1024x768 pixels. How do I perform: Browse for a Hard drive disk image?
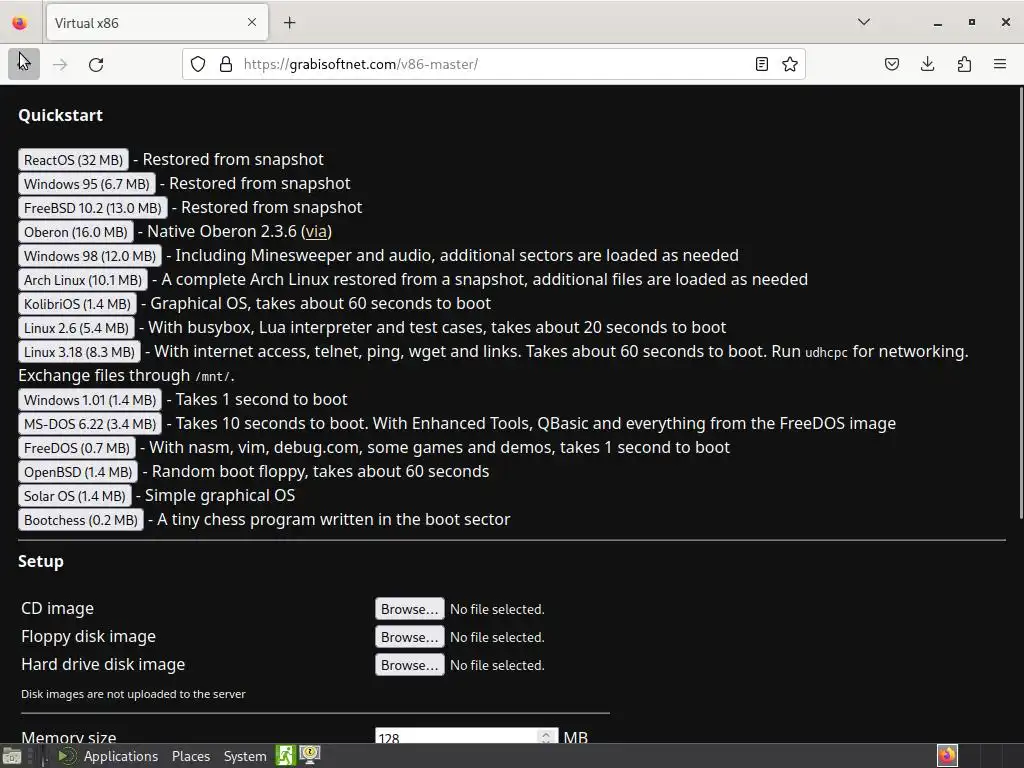pos(409,665)
